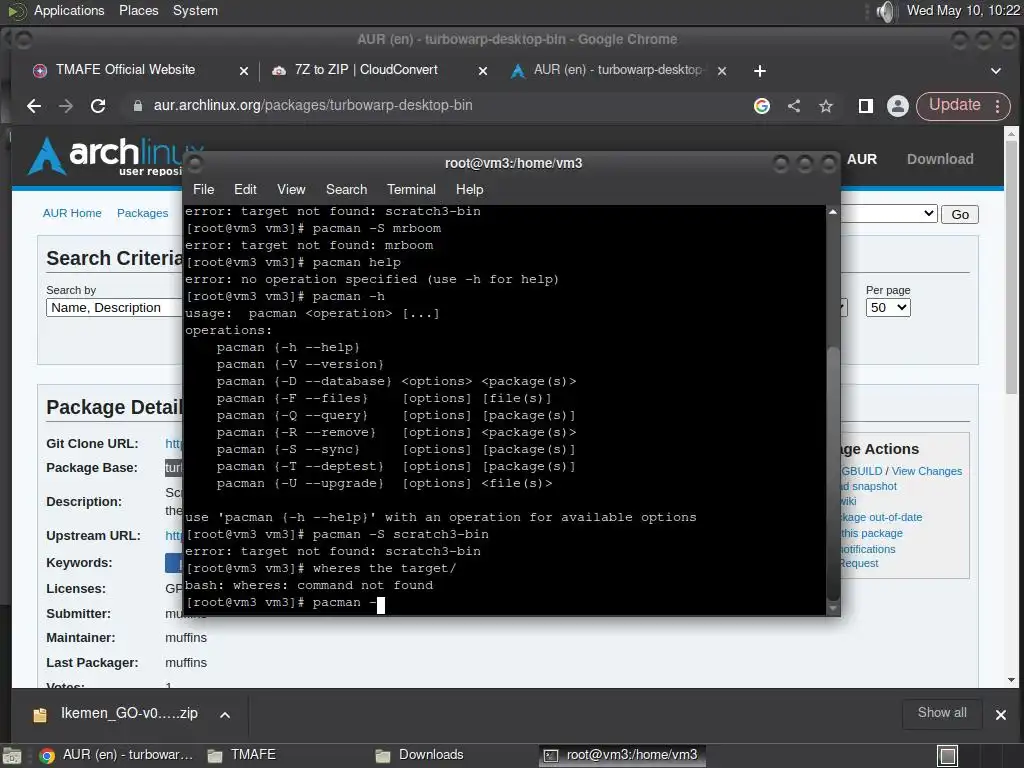Click View Changes link
The height and width of the screenshot is (768, 1024).
coord(926,471)
